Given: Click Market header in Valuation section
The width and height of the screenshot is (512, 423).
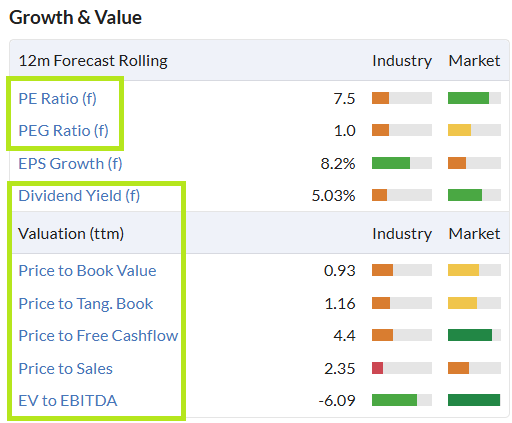Looking at the screenshot, I should click(x=474, y=234).
